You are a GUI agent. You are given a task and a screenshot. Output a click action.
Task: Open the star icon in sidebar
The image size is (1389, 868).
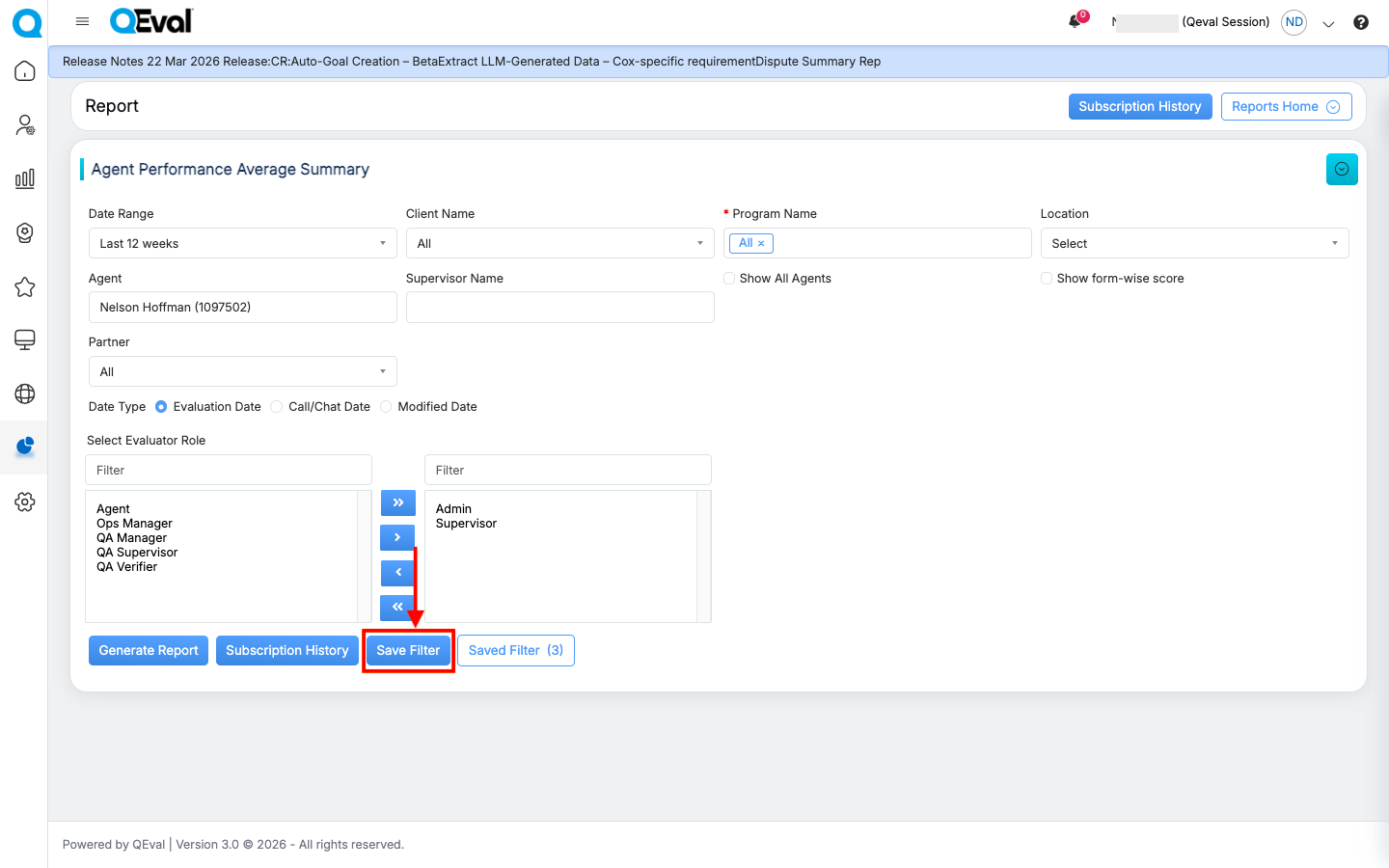pyautogui.click(x=25, y=286)
